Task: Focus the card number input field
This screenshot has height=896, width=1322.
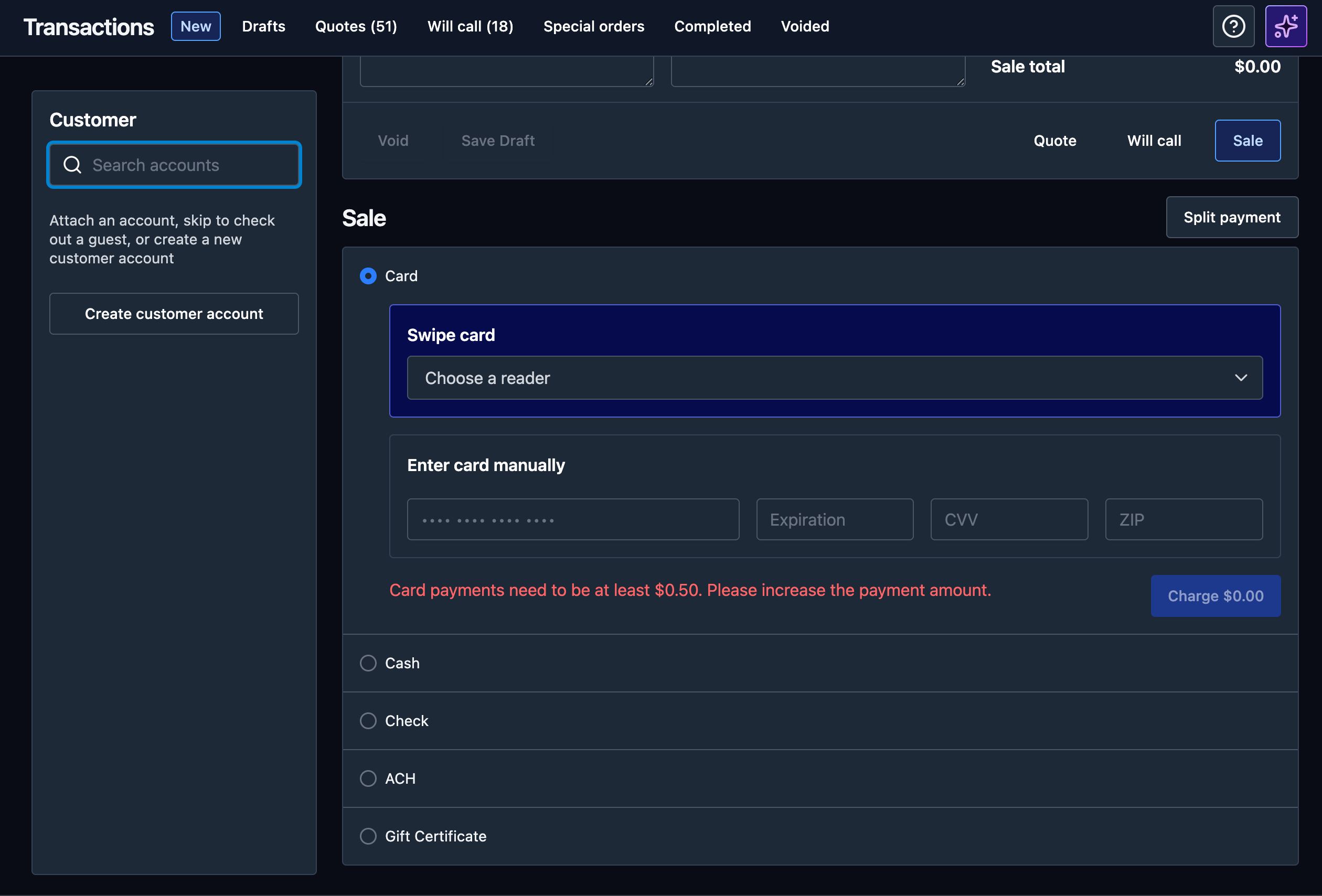Action: tap(572, 519)
